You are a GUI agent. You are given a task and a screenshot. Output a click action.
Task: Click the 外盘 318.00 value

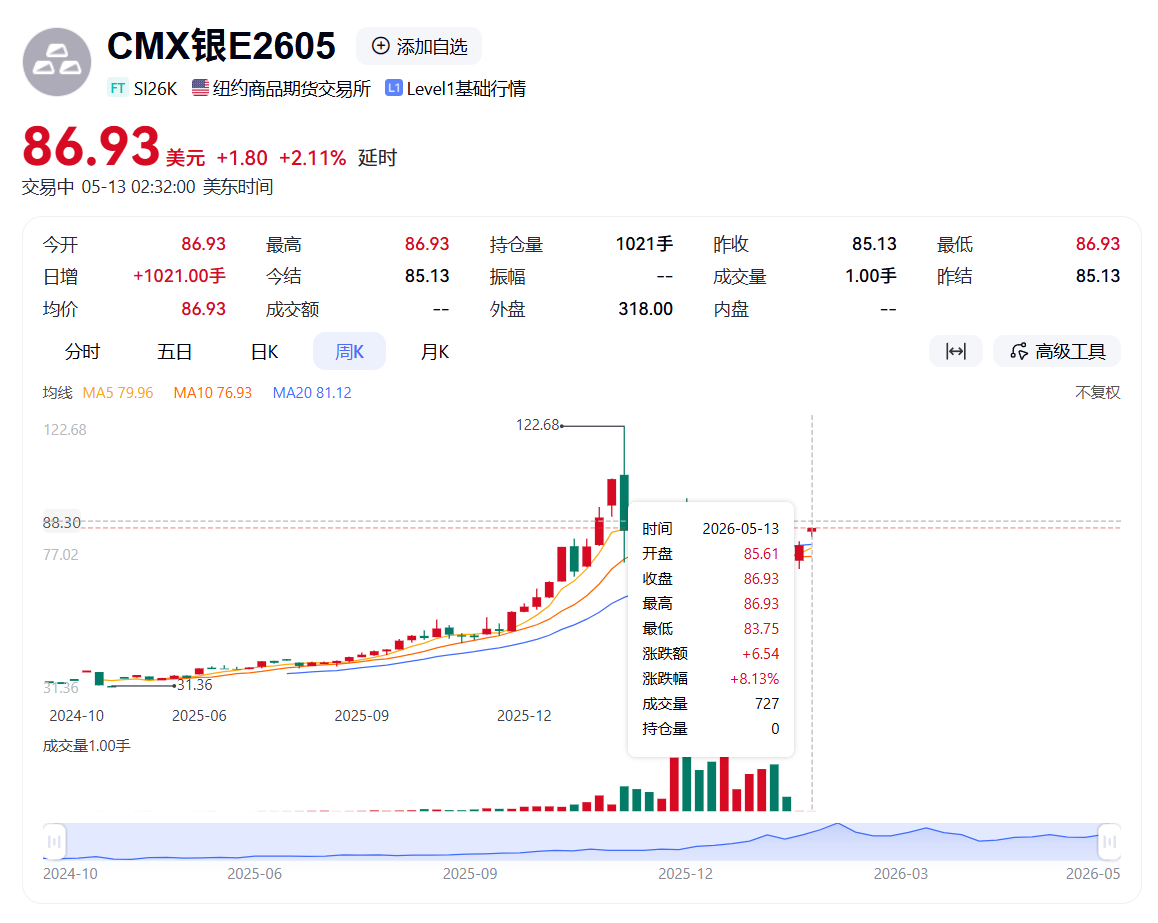tap(645, 309)
